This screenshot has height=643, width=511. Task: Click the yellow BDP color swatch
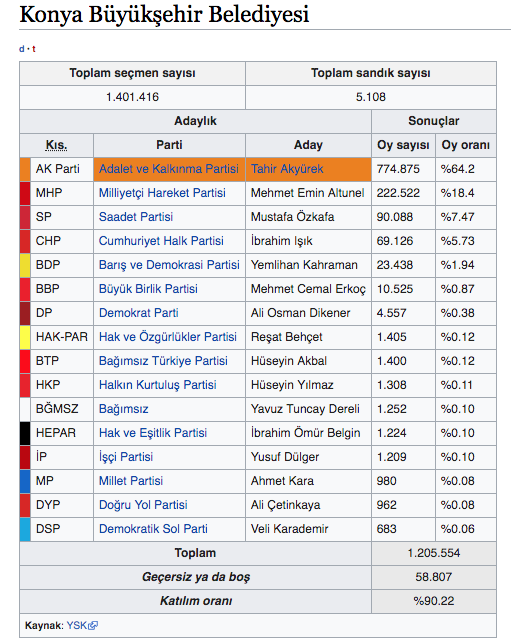click(25, 265)
